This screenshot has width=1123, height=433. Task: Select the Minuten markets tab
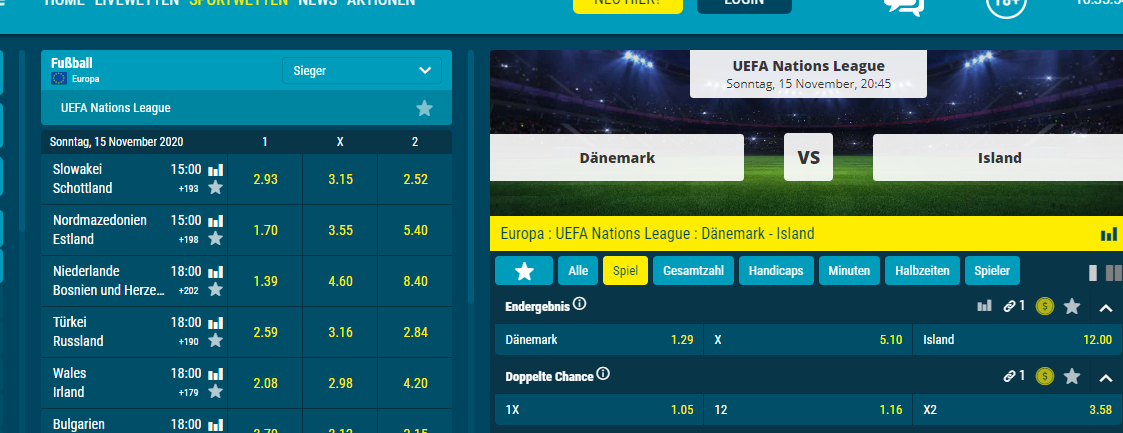click(x=849, y=271)
